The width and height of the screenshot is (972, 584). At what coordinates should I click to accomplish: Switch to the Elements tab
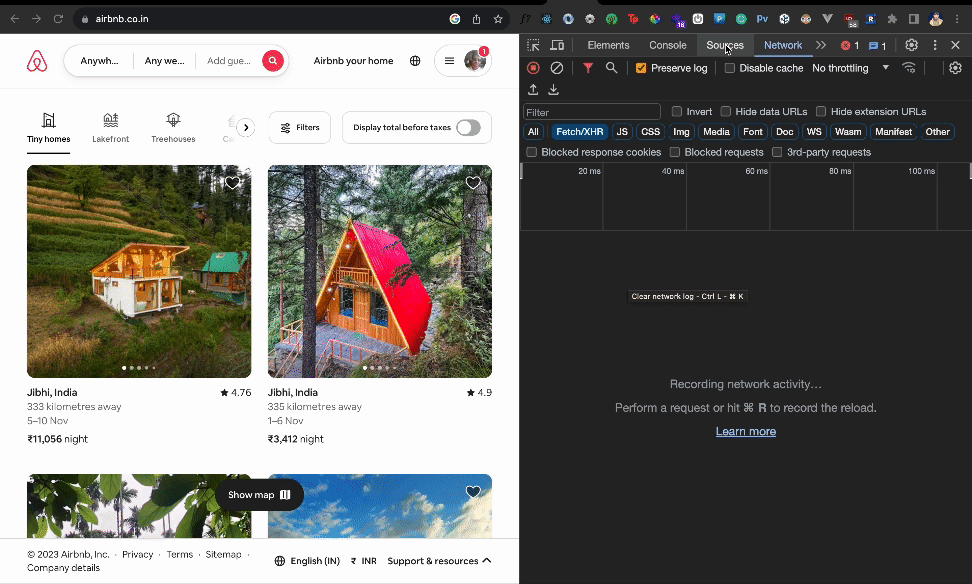(x=608, y=45)
